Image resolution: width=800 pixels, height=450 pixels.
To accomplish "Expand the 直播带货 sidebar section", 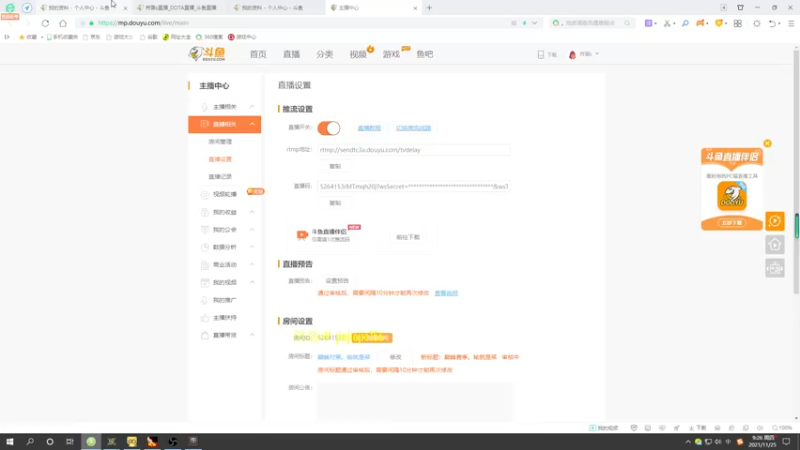I will 252,335.
